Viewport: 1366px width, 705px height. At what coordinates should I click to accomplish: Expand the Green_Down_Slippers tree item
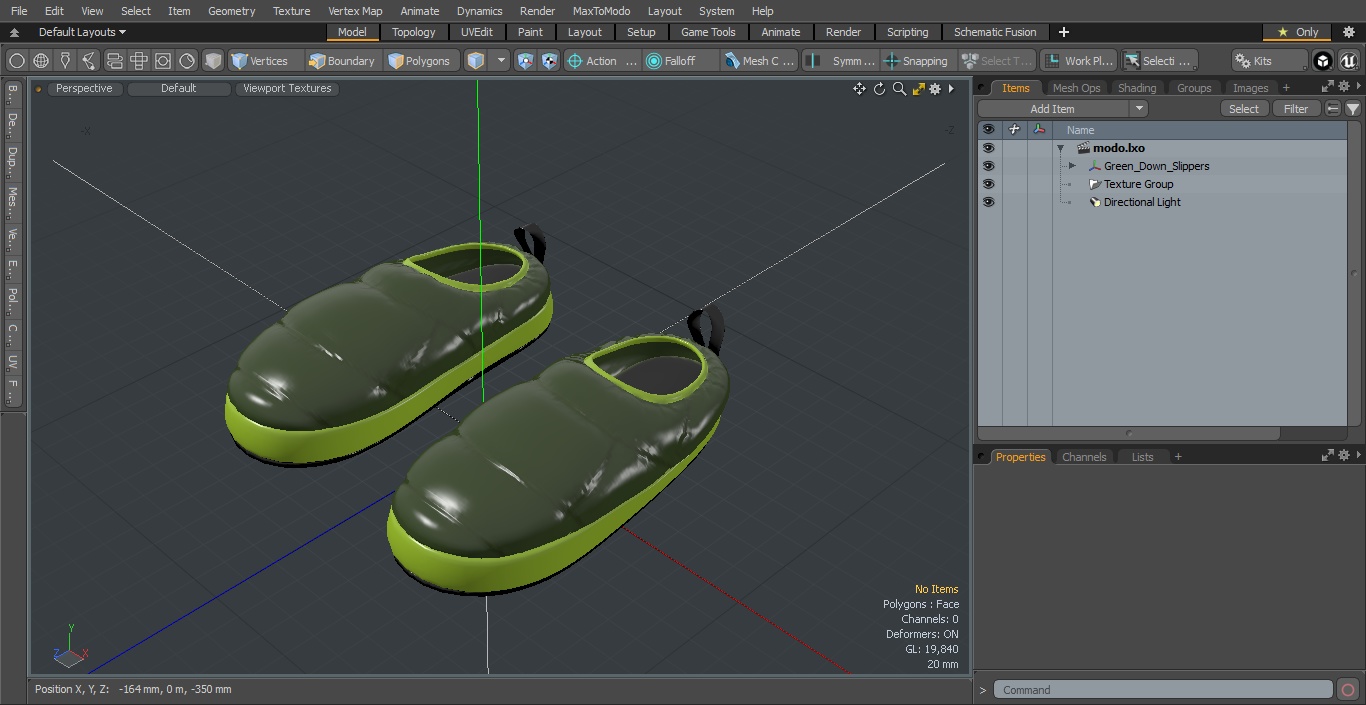(1072, 166)
